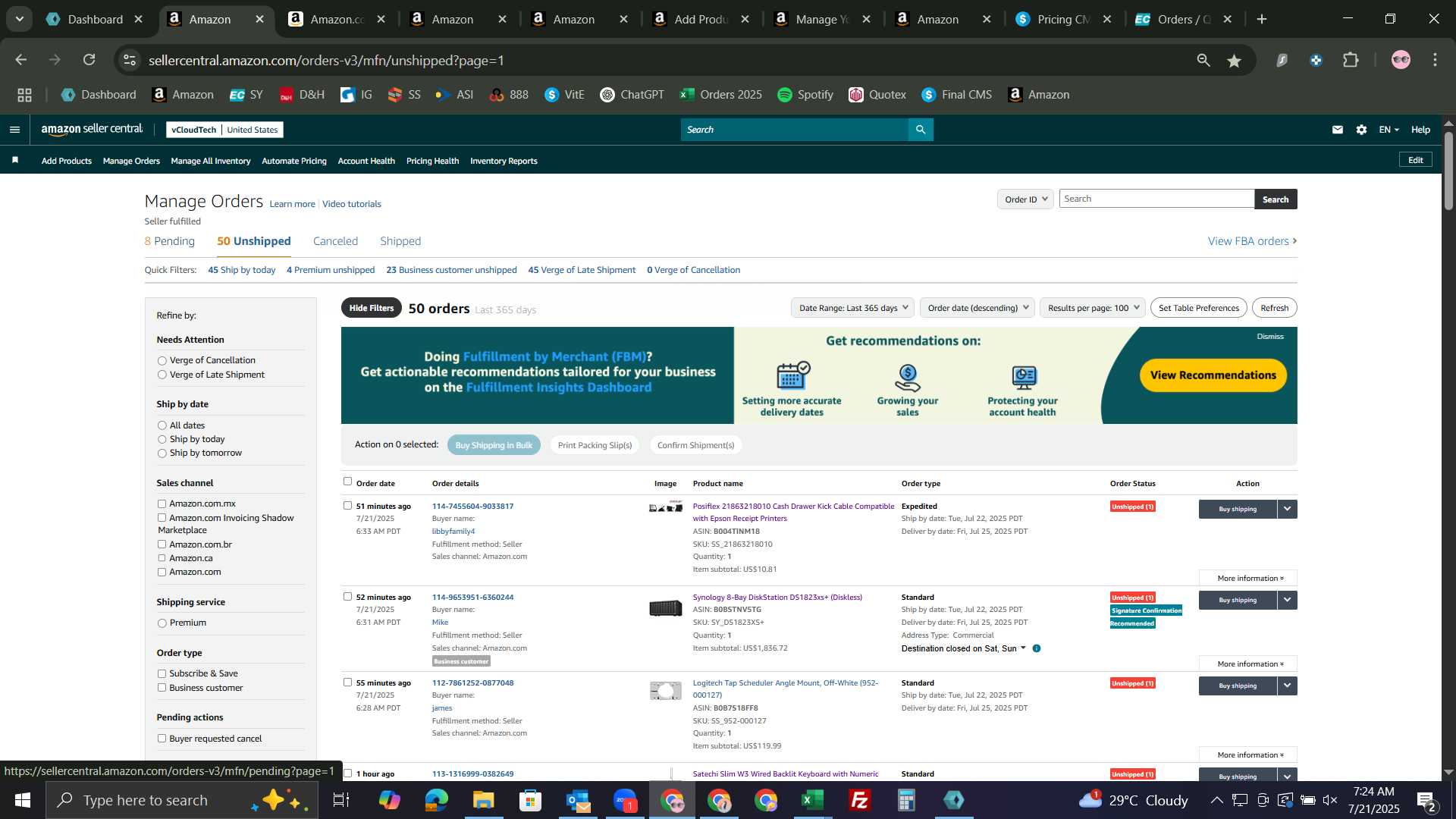This screenshot has width=1456, height=819.
Task: Click the Refresh orders button
Action: point(1274,308)
